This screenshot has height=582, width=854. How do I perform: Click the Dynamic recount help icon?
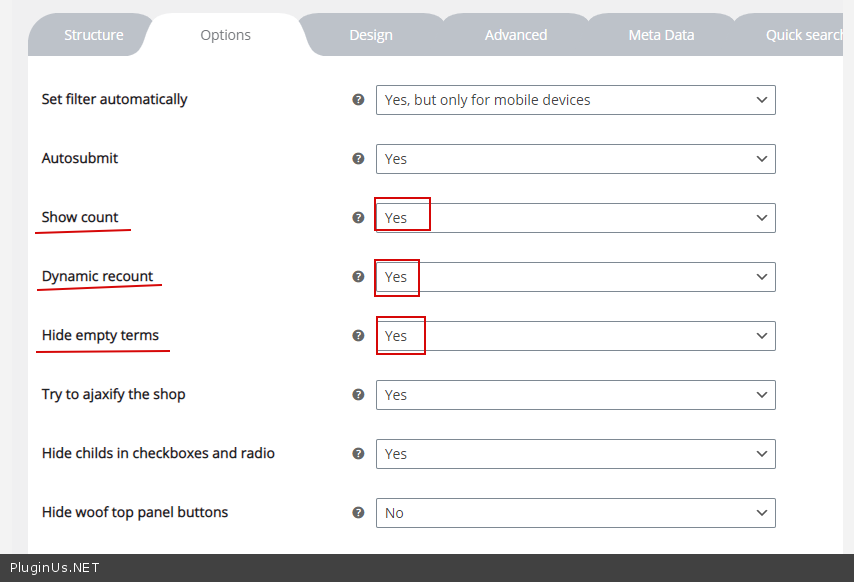click(x=358, y=277)
